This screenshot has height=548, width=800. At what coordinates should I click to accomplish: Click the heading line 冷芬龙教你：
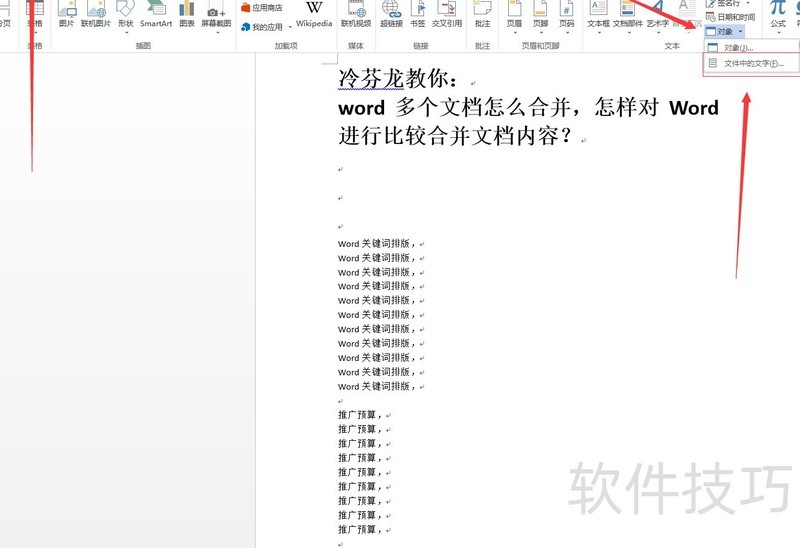[399, 79]
